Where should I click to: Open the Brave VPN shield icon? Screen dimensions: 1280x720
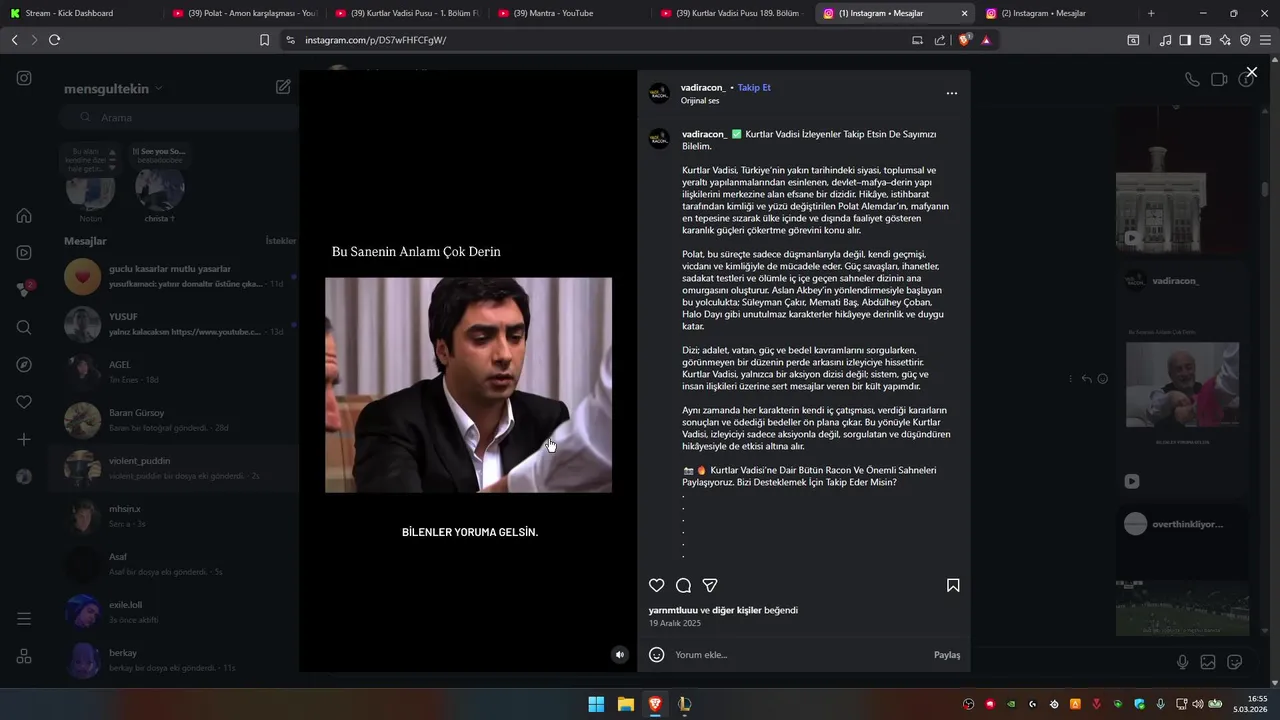click(1245, 40)
